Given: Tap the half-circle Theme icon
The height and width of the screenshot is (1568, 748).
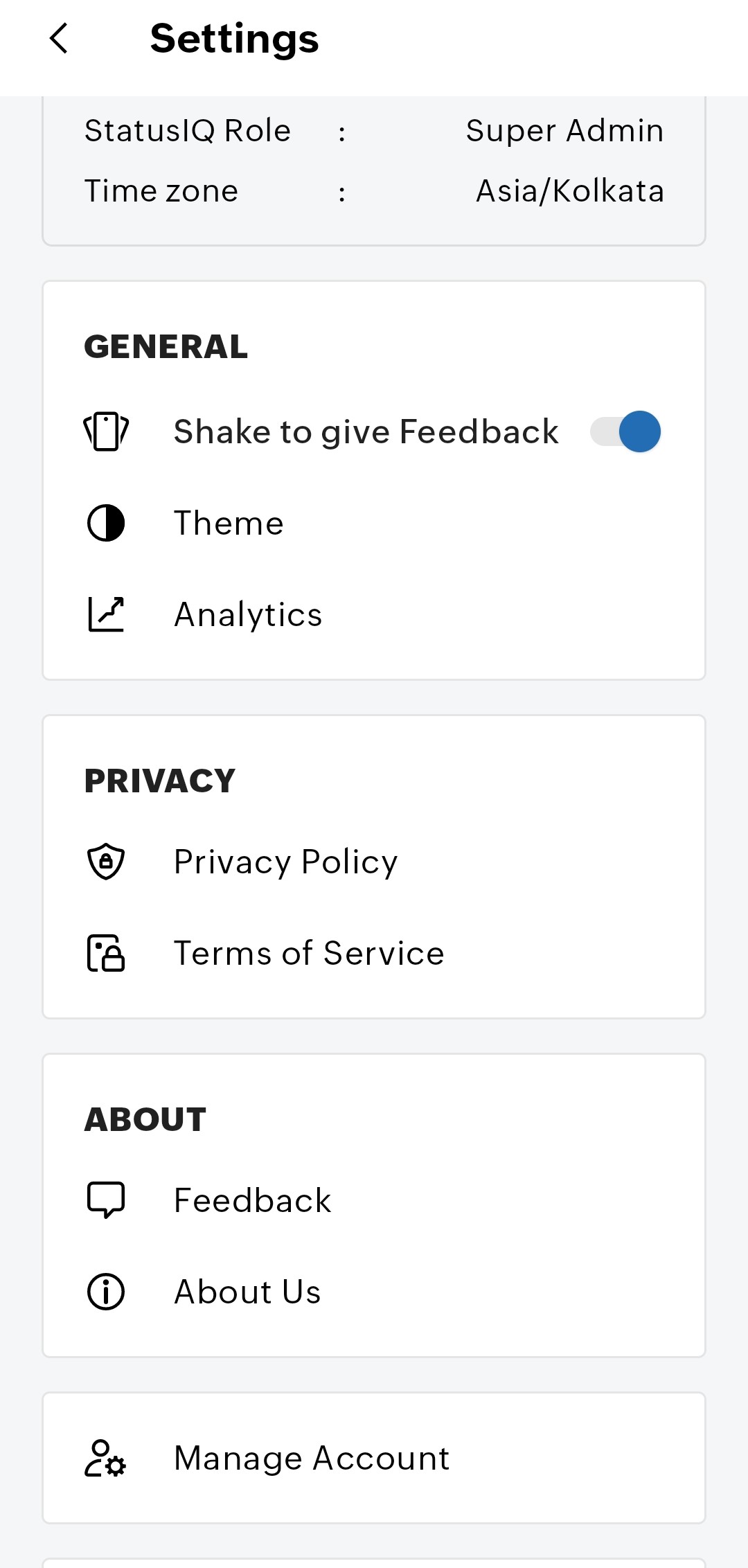Looking at the screenshot, I should coord(106,523).
